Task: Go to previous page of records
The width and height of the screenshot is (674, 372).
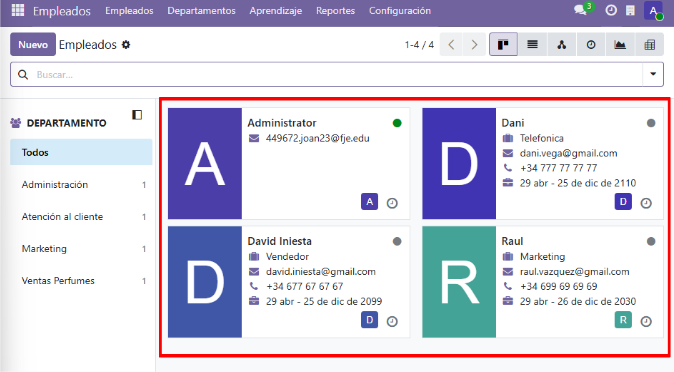Action: [x=451, y=44]
